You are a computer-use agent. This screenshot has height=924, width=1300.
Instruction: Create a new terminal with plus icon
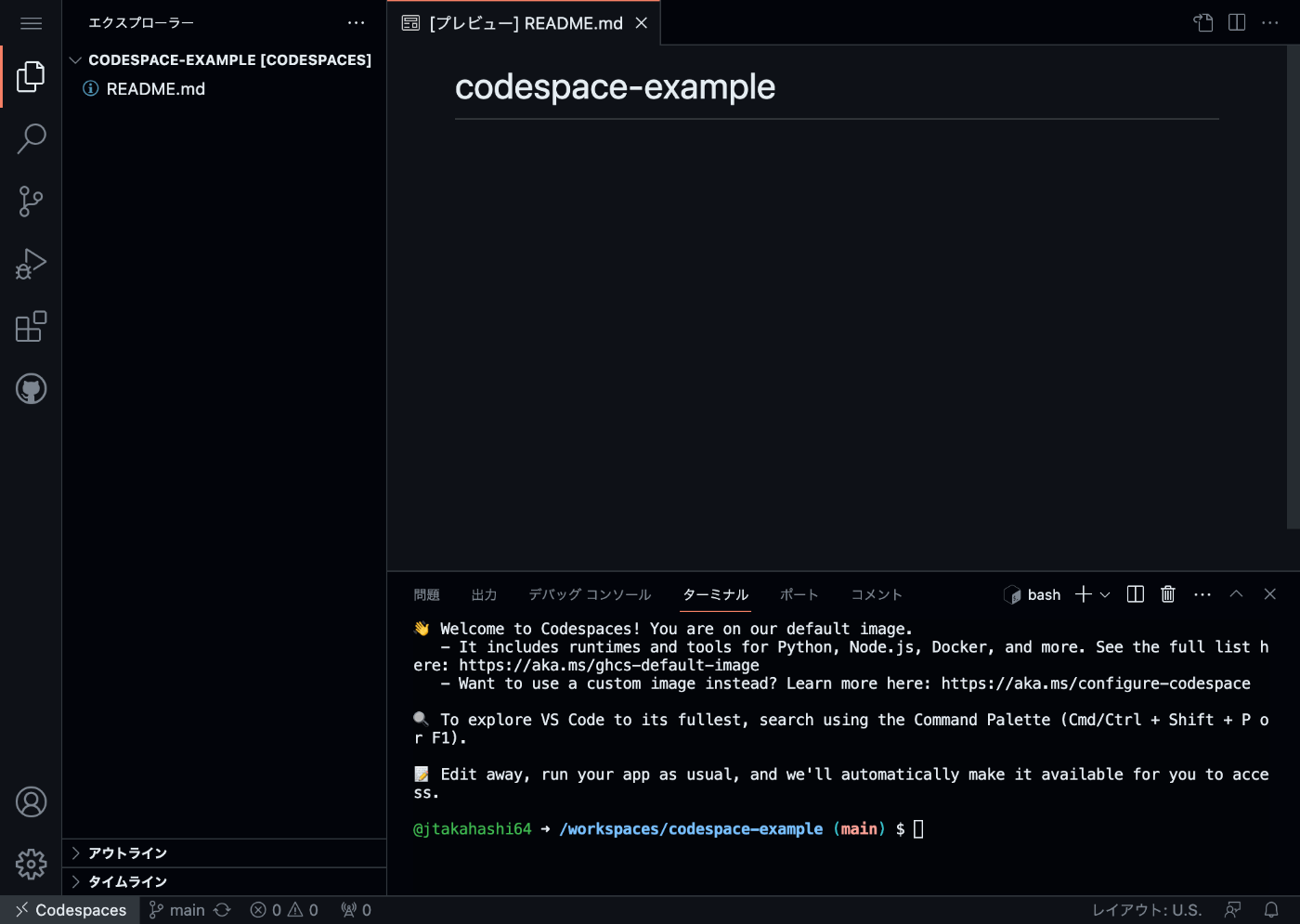pyautogui.click(x=1083, y=594)
